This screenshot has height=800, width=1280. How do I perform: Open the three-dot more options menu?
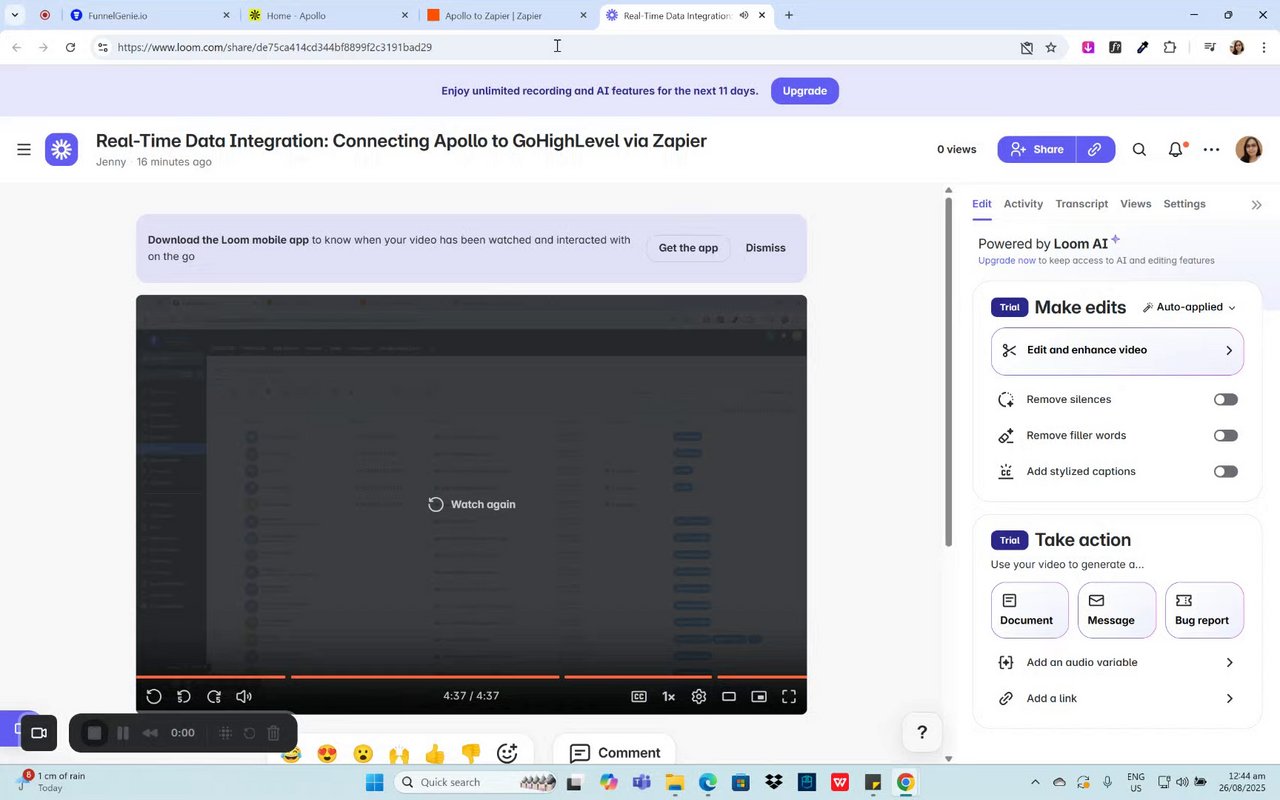(x=1212, y=149)
